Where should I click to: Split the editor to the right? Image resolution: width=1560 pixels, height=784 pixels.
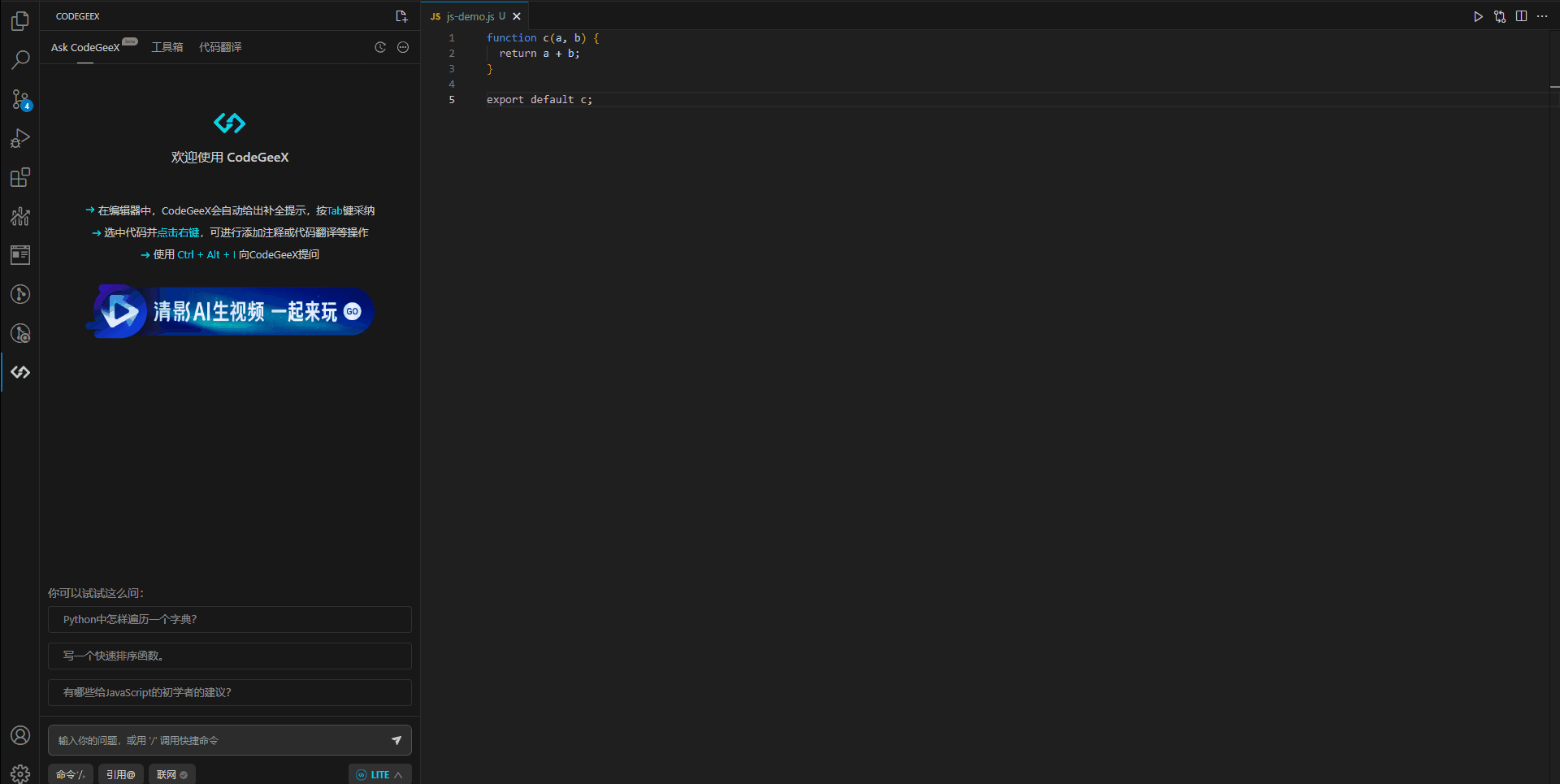point(1521,16)
